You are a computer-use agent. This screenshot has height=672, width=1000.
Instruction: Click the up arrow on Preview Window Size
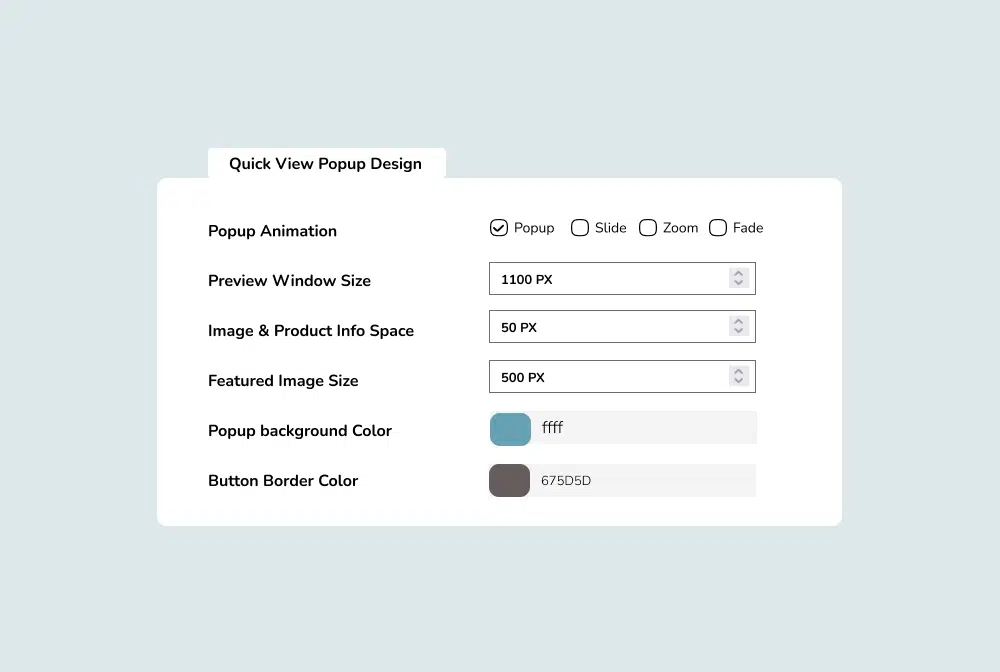(738, 273)
